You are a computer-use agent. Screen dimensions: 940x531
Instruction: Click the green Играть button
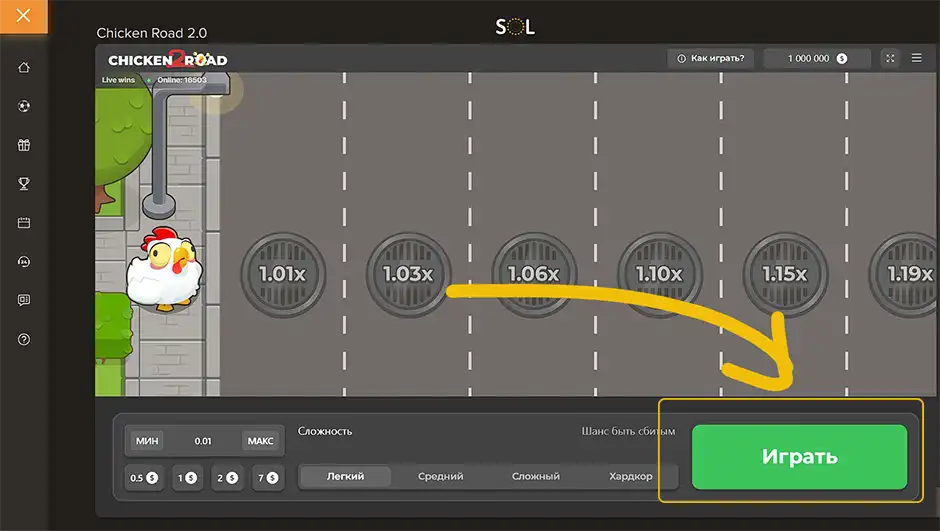pos(800,457)
